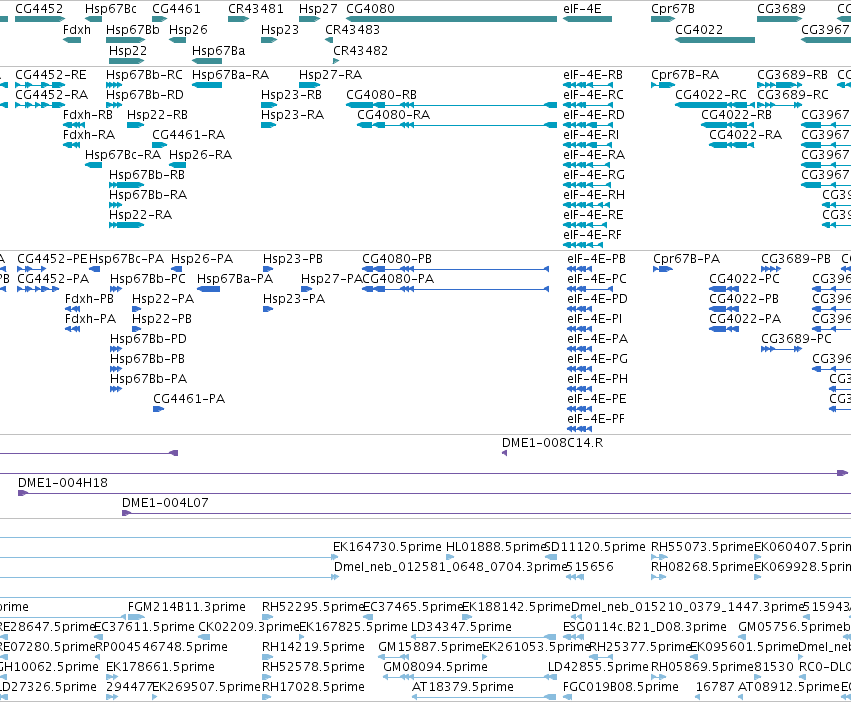Image resolution: width=851 pixels, height=702 pixels.
Task: Click transcript CG4461-RA
Action: click(x=188, y=135)
